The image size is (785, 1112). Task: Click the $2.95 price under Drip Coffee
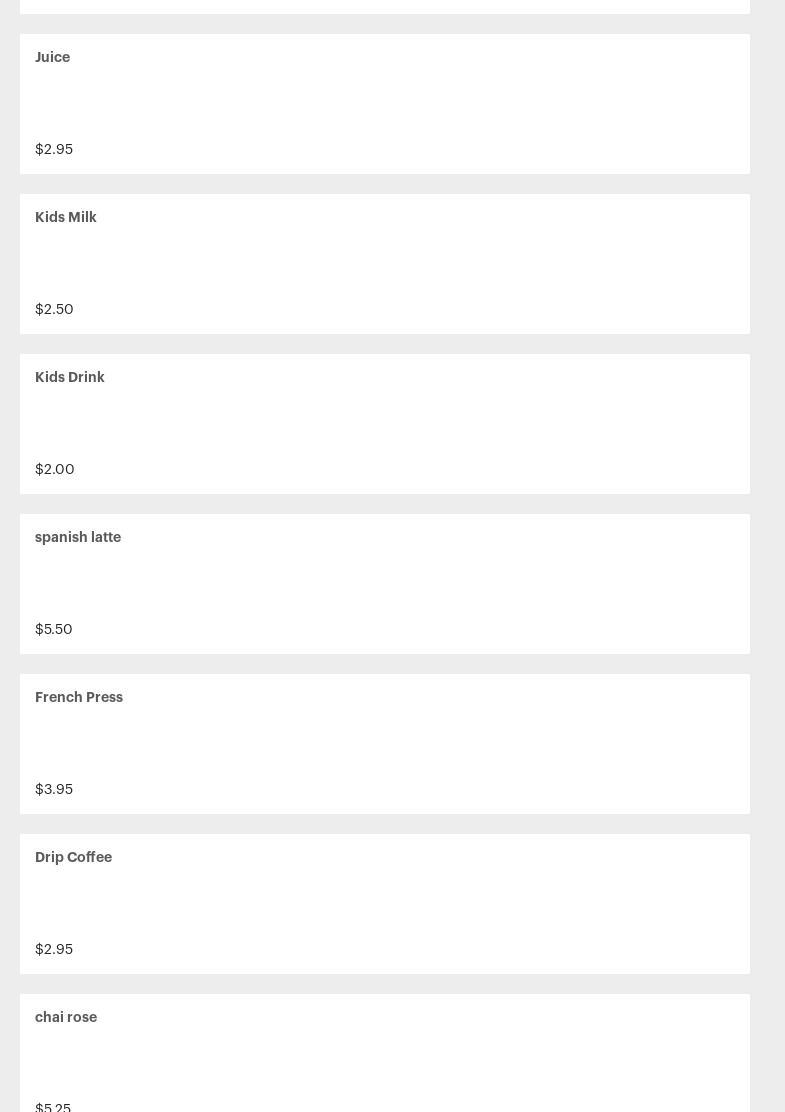tap(54, 949)
